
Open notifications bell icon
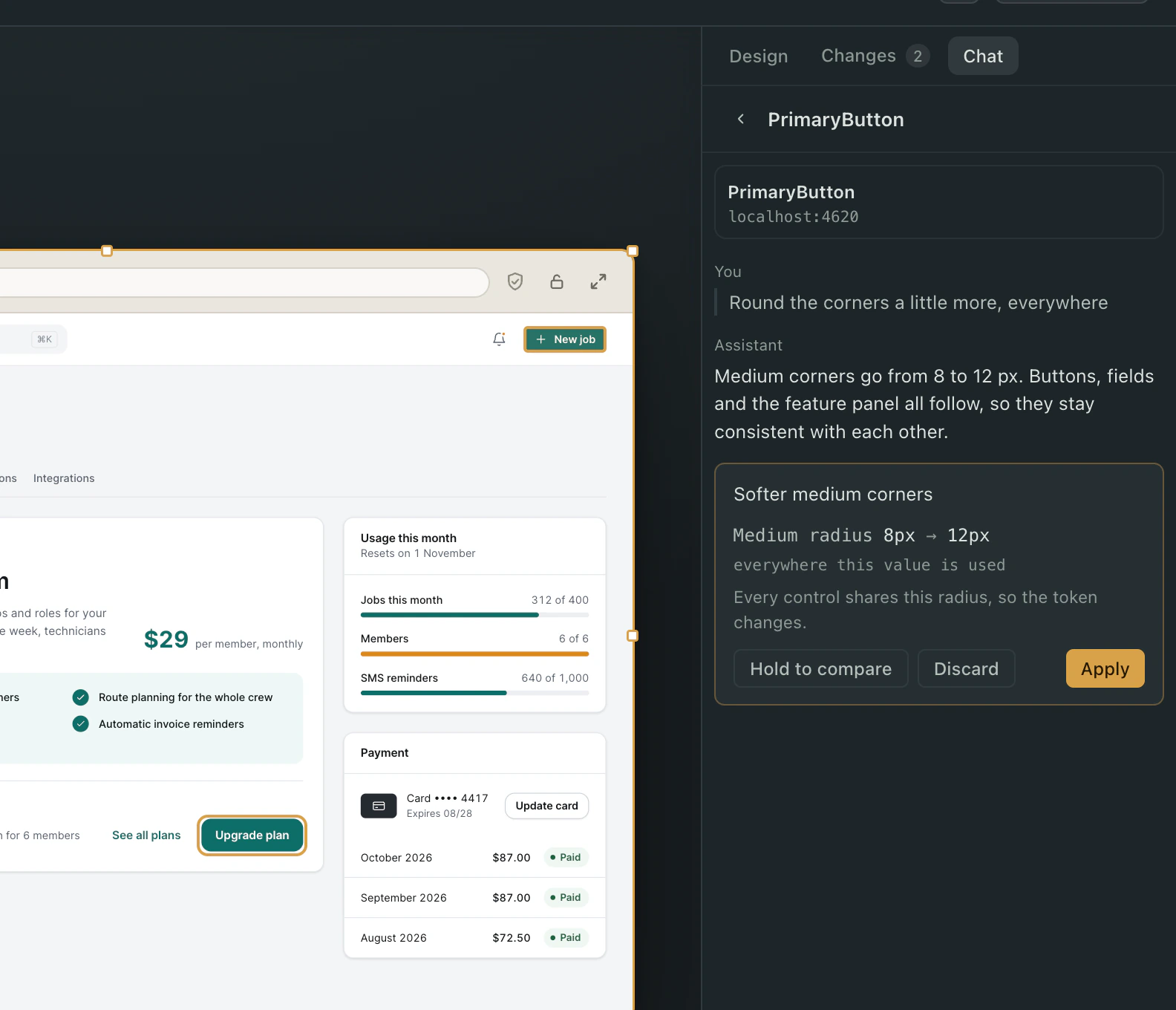pyautogui.click(x=500, y=339)
